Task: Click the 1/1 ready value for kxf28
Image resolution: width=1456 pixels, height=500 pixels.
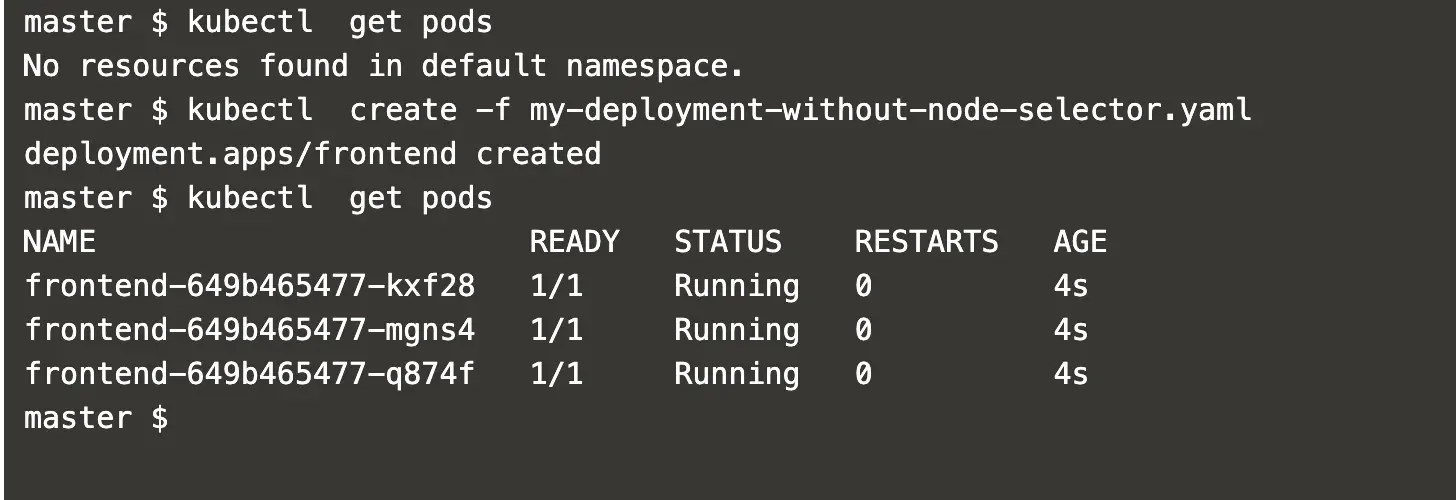Action: pyautogui.click(x=556, y=286)
